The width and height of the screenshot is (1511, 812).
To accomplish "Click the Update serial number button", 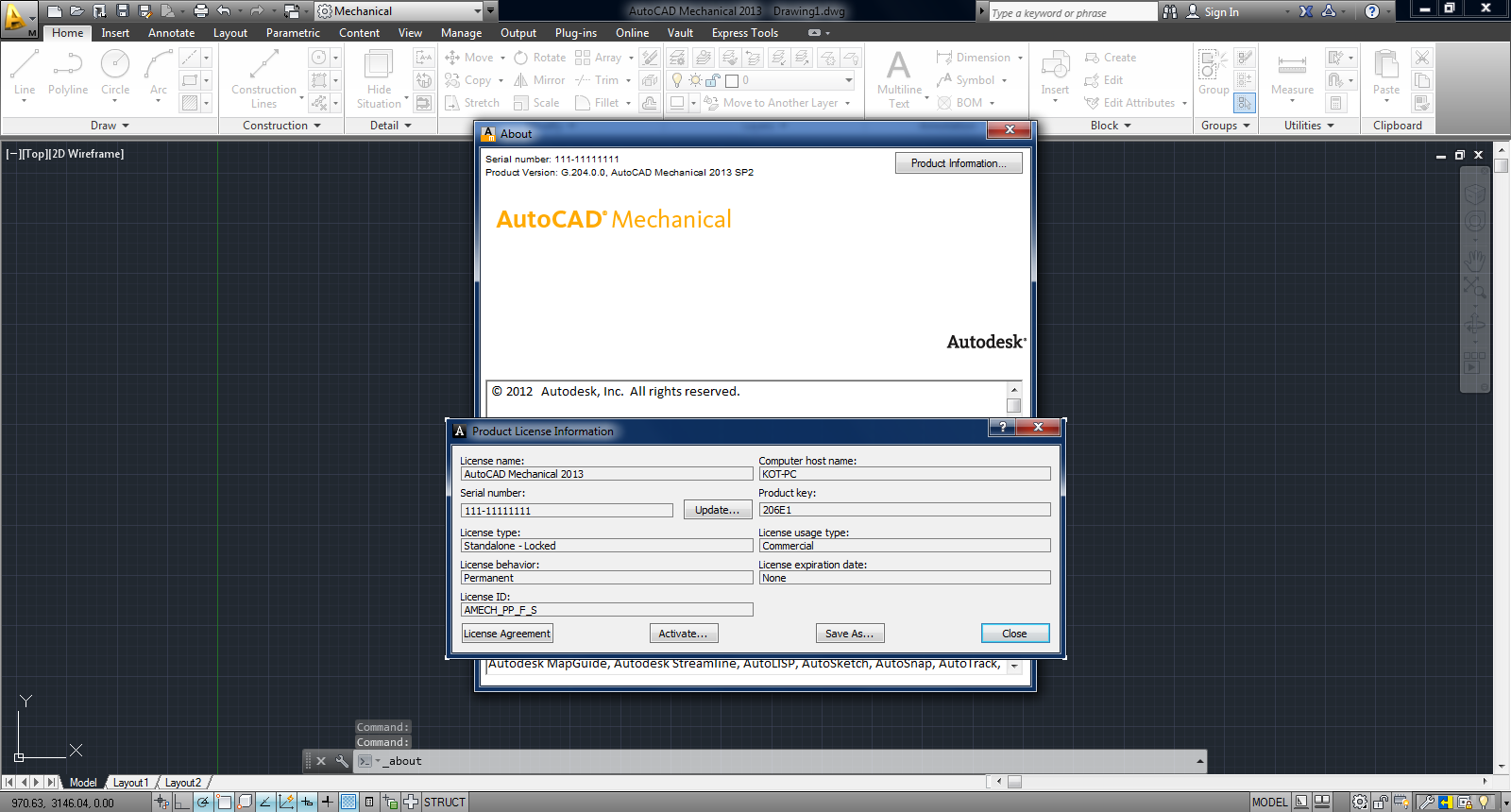I will 718,510.
